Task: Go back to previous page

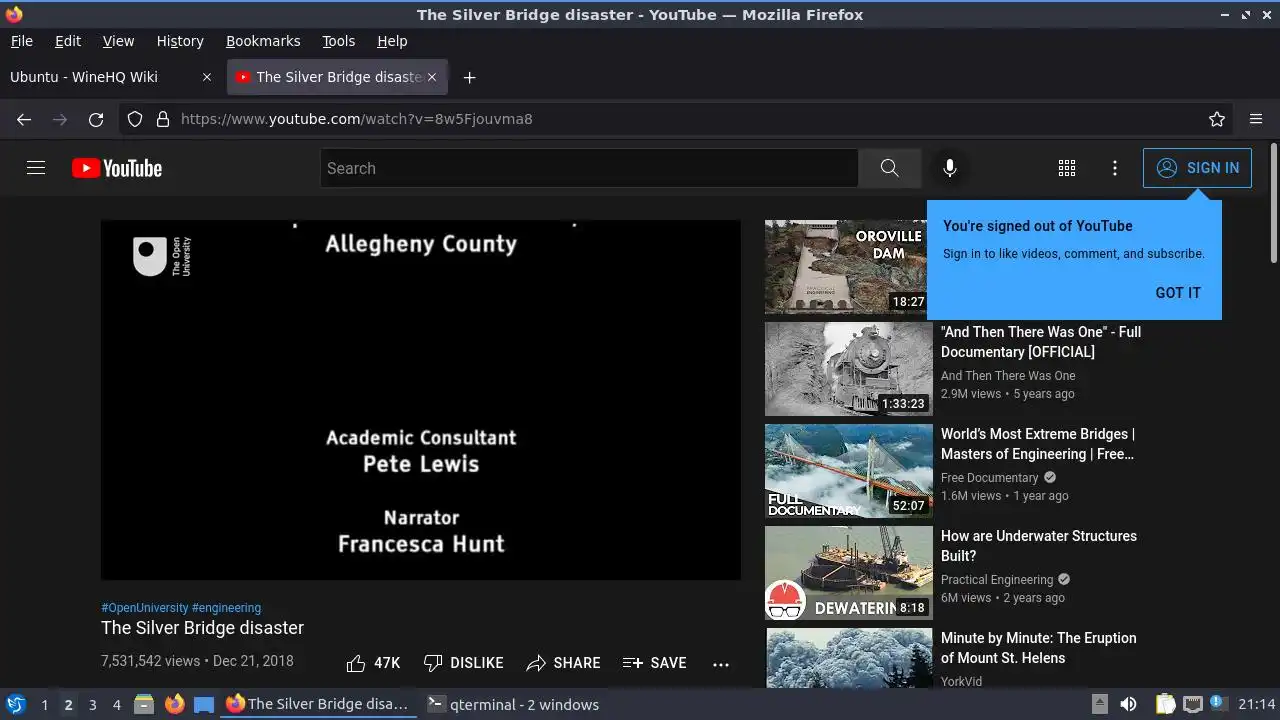Action: [24, 119]
